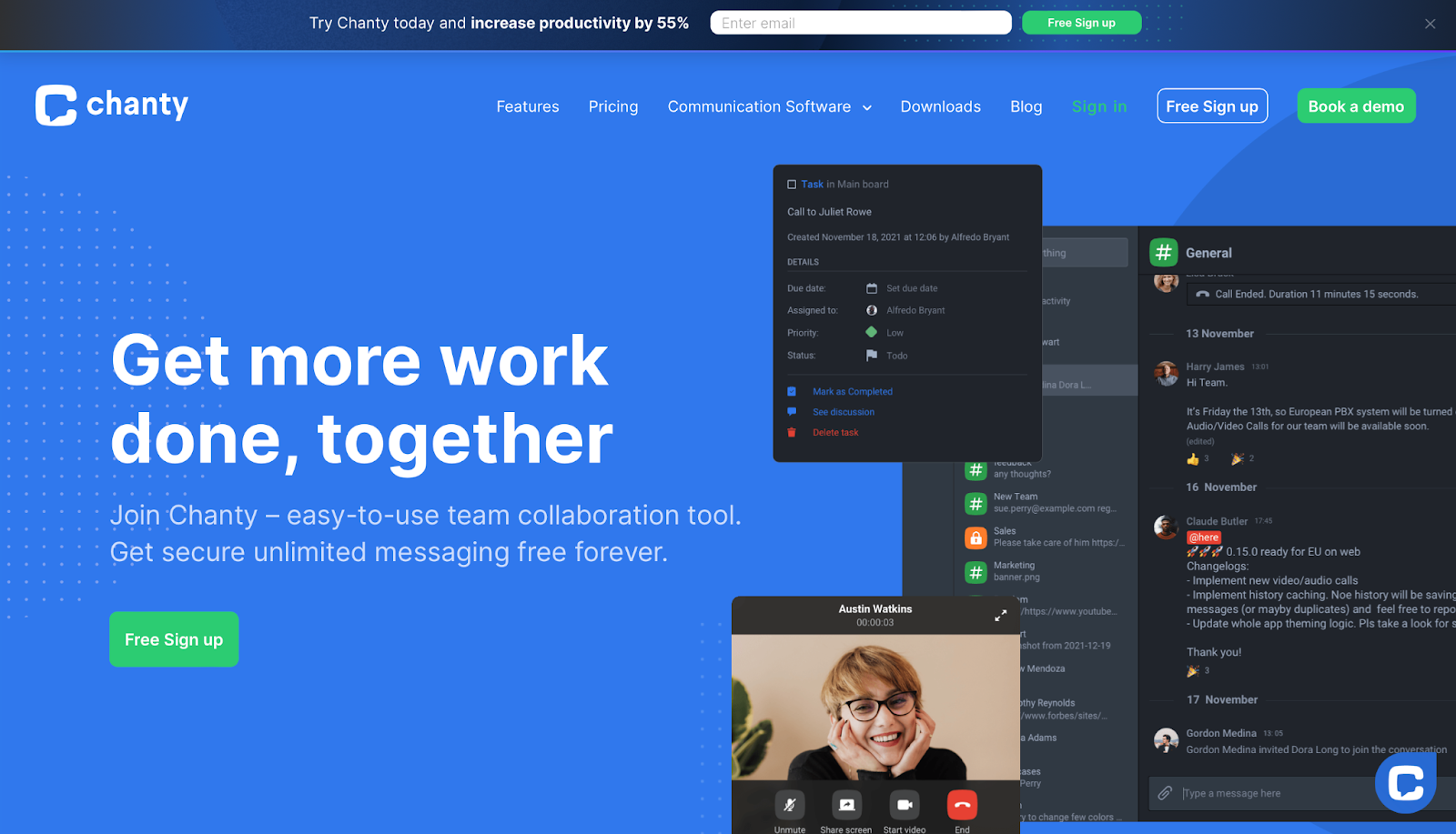Close the top promo banner
Viewport: 1456px width, 834px height.
click(1430, 24)
